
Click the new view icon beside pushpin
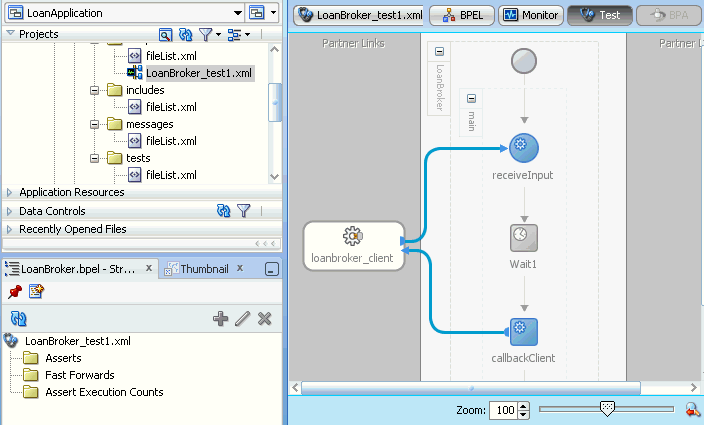36,292
